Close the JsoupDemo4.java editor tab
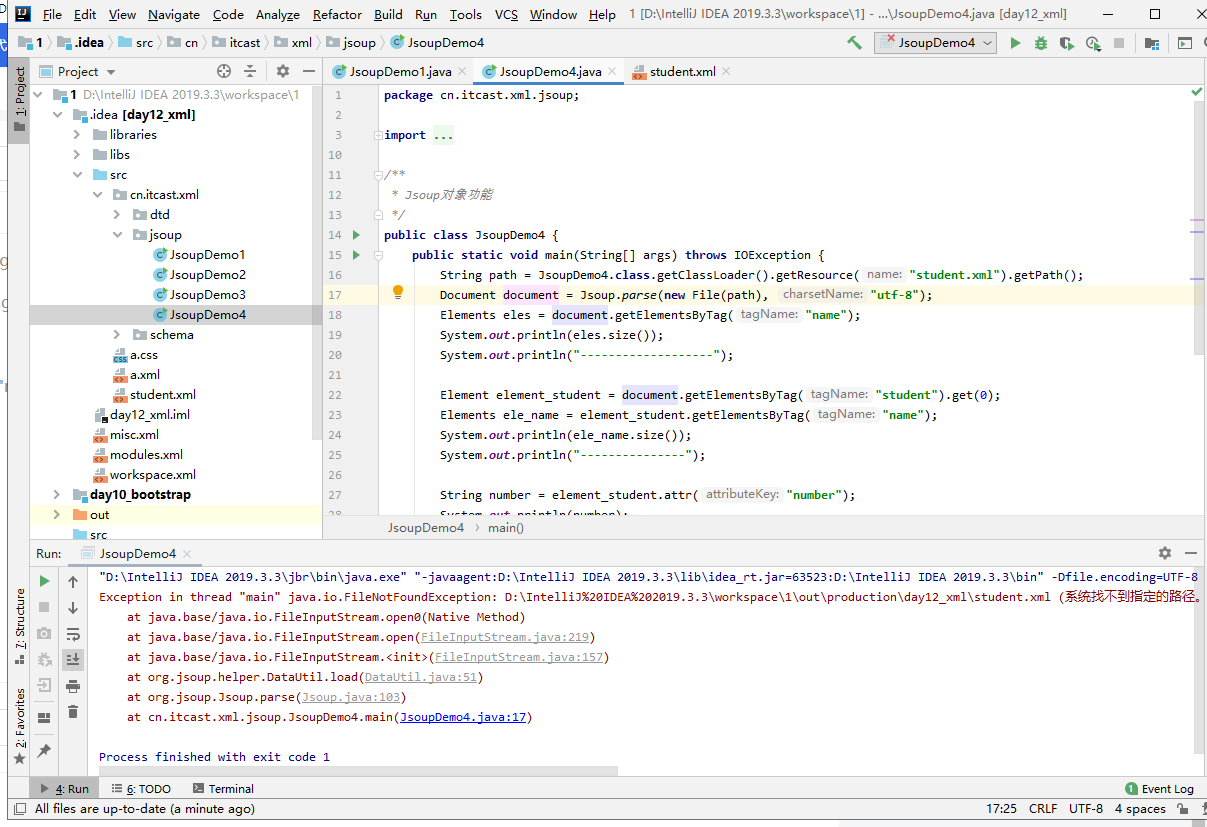Screen dimensions: 1207x827 tap(612, 72)
